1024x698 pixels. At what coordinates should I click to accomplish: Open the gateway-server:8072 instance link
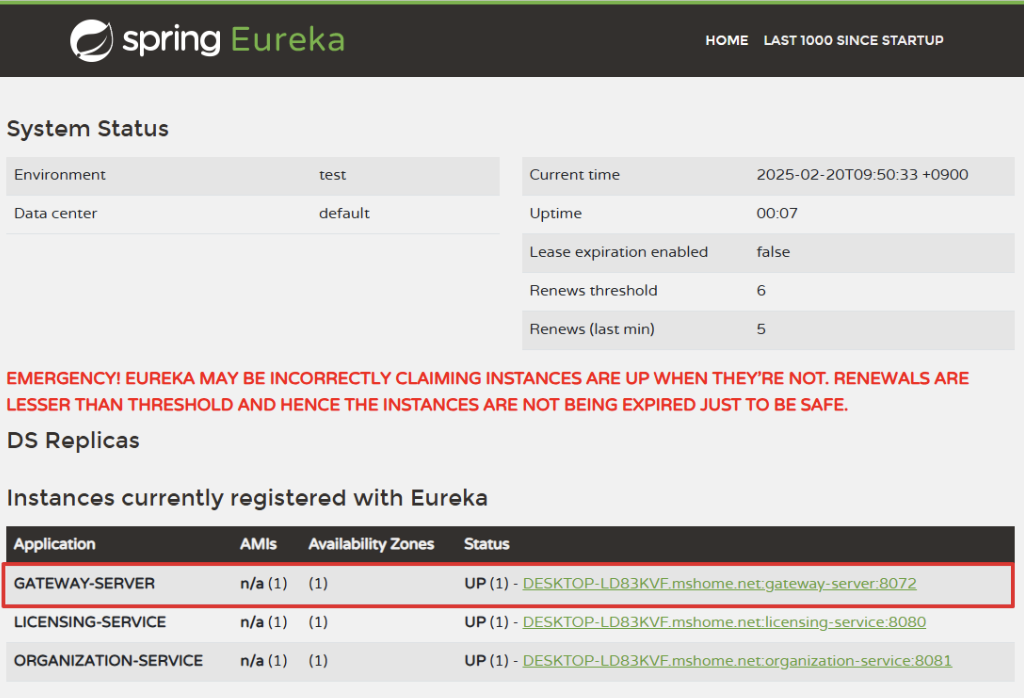coord(719,584)
